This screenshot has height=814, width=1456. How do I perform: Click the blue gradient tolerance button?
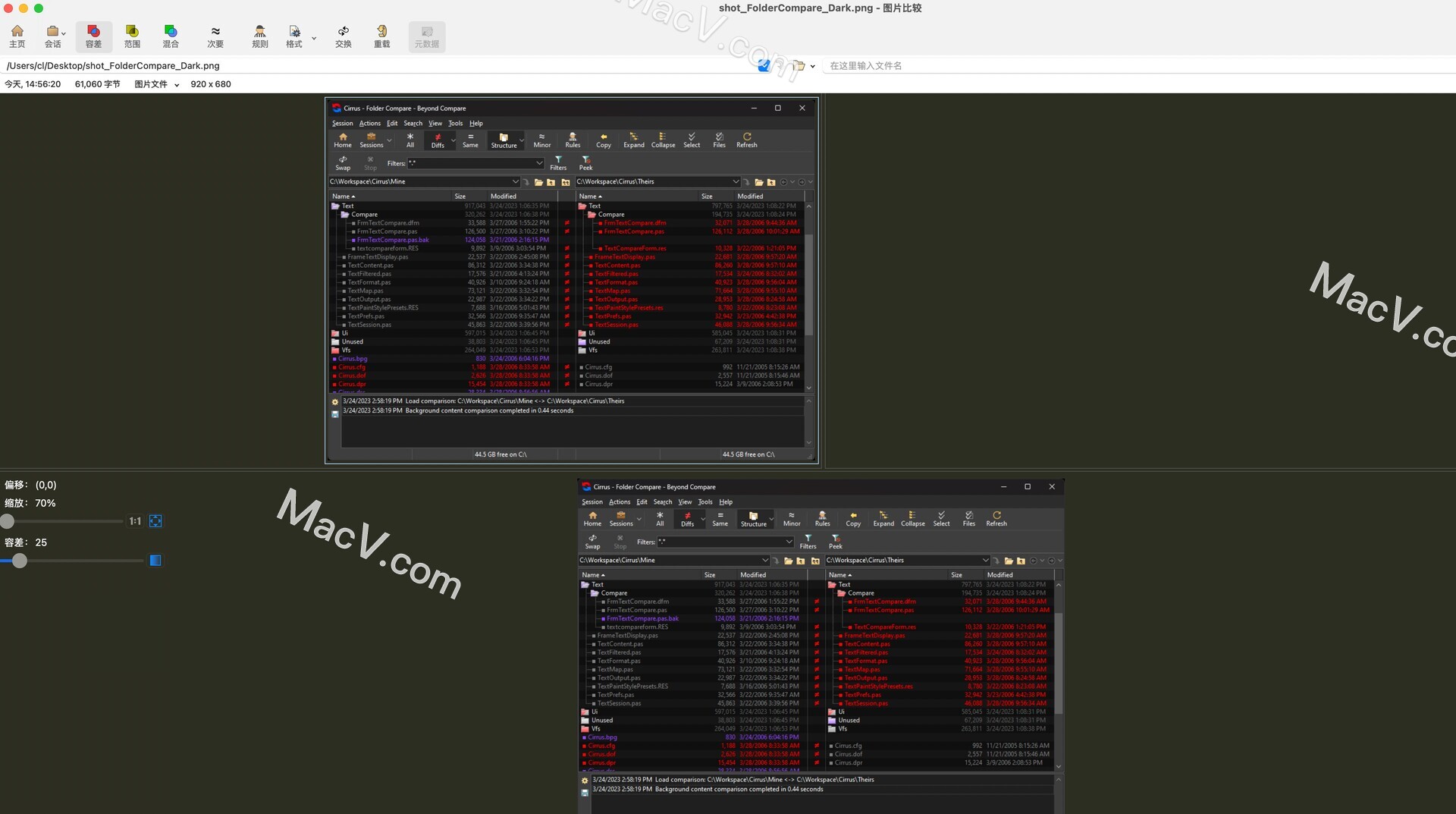tap(155, 561)
